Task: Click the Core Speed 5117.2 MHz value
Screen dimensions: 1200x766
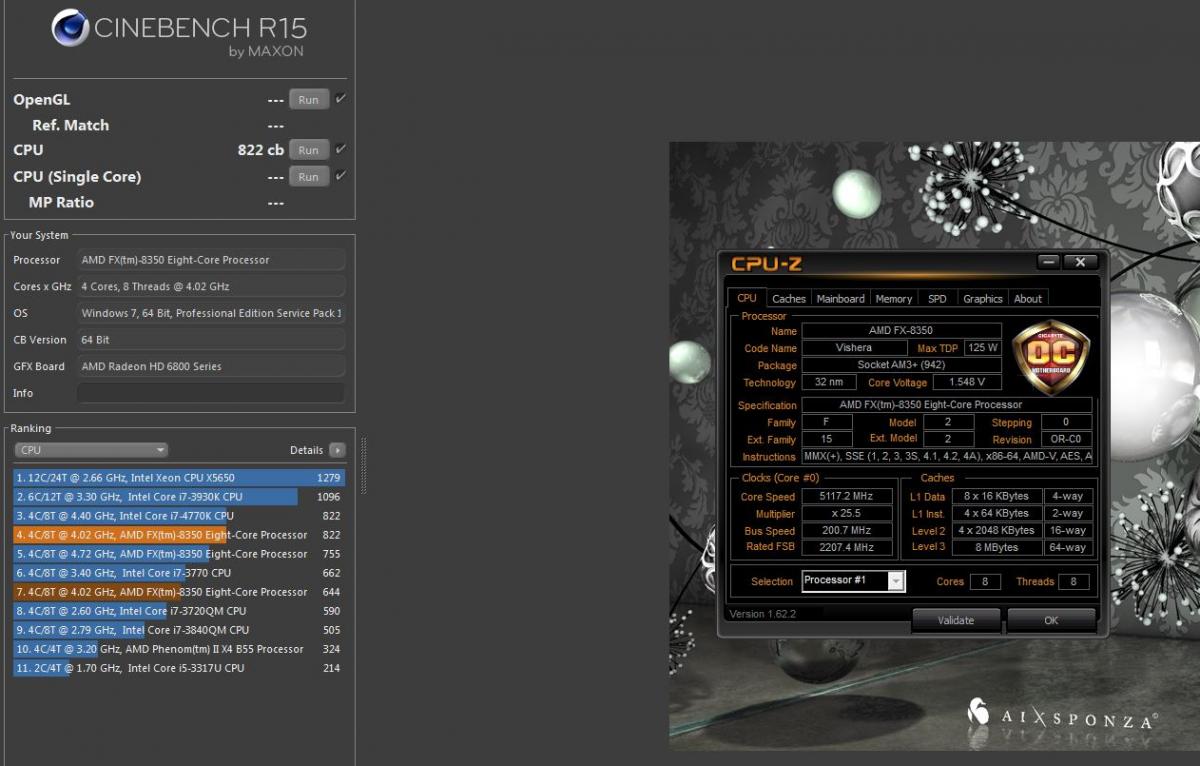Action: click(847, 496)
